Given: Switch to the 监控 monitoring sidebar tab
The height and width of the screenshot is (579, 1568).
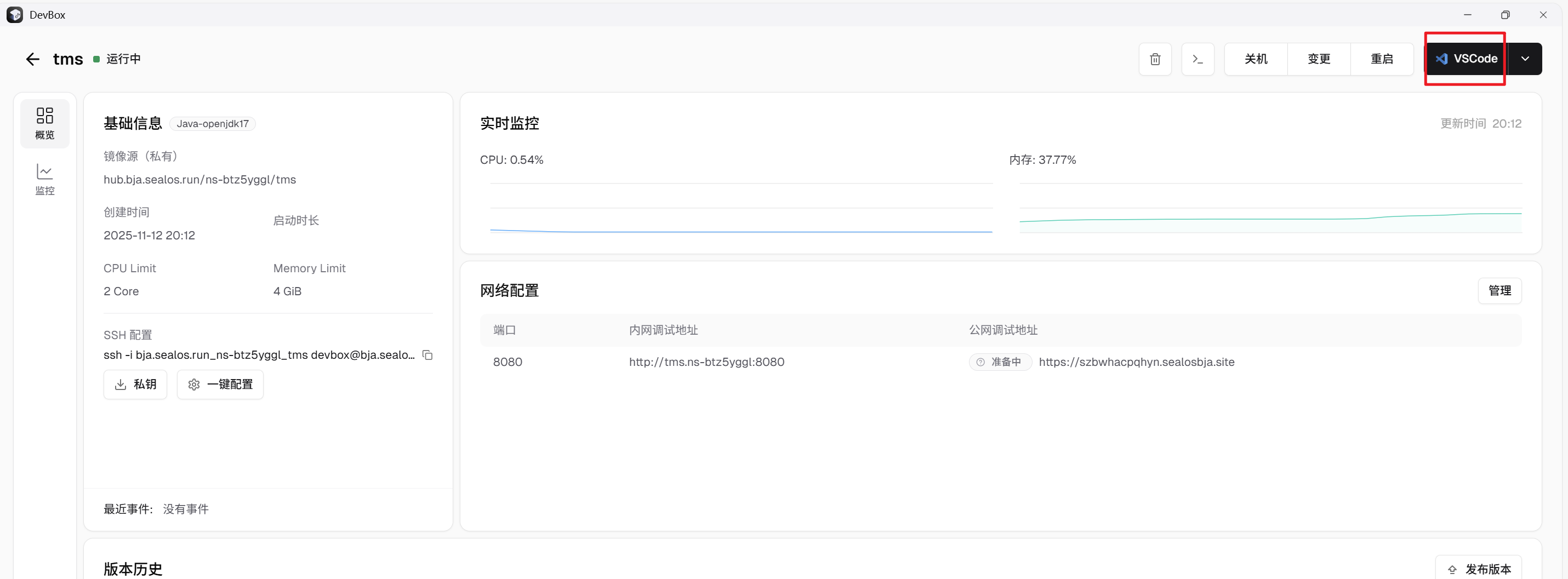Looking at the screenshot, I should tap(44, 180).
